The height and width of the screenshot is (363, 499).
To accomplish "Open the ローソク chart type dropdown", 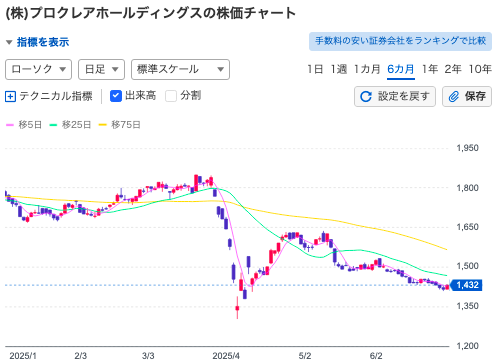I will click(38, 69).
